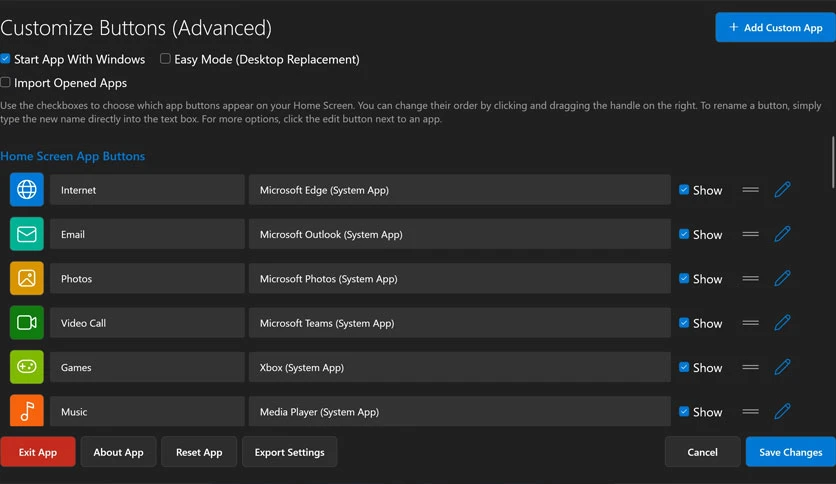Click the drag handle for Games row
Image resolution: width=836 pixels, height=484 pixels.
750,367
